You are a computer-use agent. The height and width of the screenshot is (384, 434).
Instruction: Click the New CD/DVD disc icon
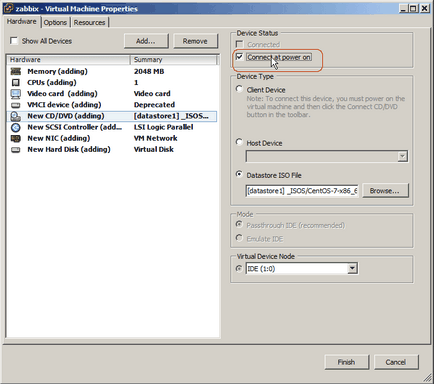point(16,116)
